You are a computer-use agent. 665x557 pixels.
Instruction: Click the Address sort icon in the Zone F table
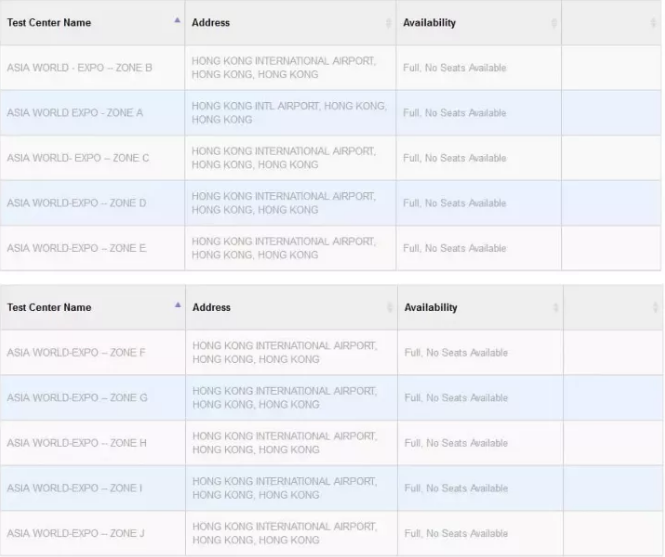pyautogui.click(x=390, y=308)
